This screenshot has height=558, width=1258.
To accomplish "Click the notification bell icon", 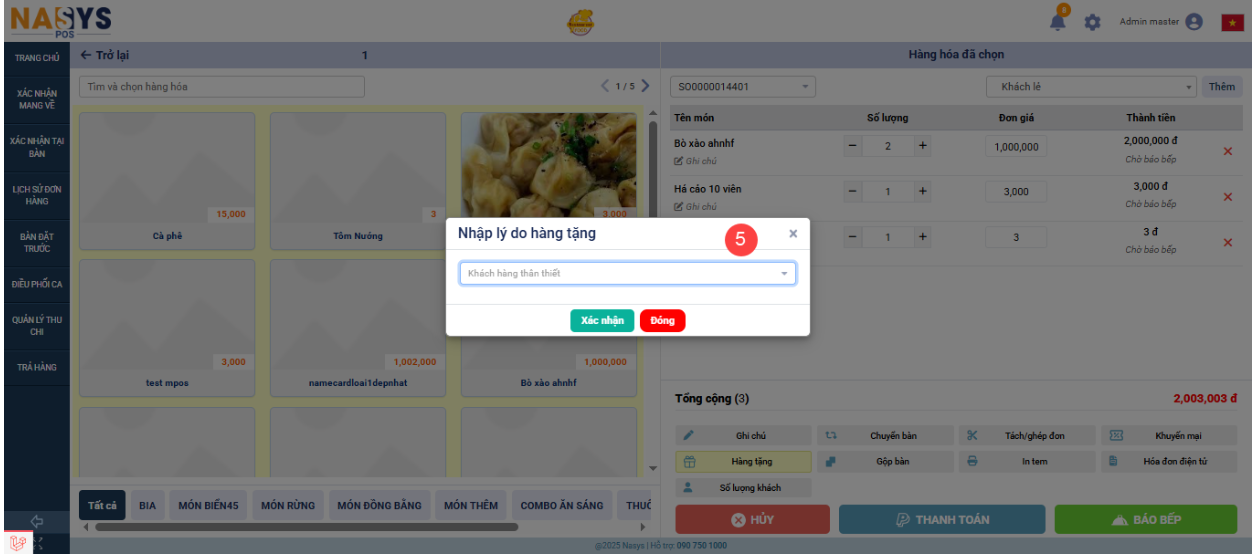I will (1058, 23).
